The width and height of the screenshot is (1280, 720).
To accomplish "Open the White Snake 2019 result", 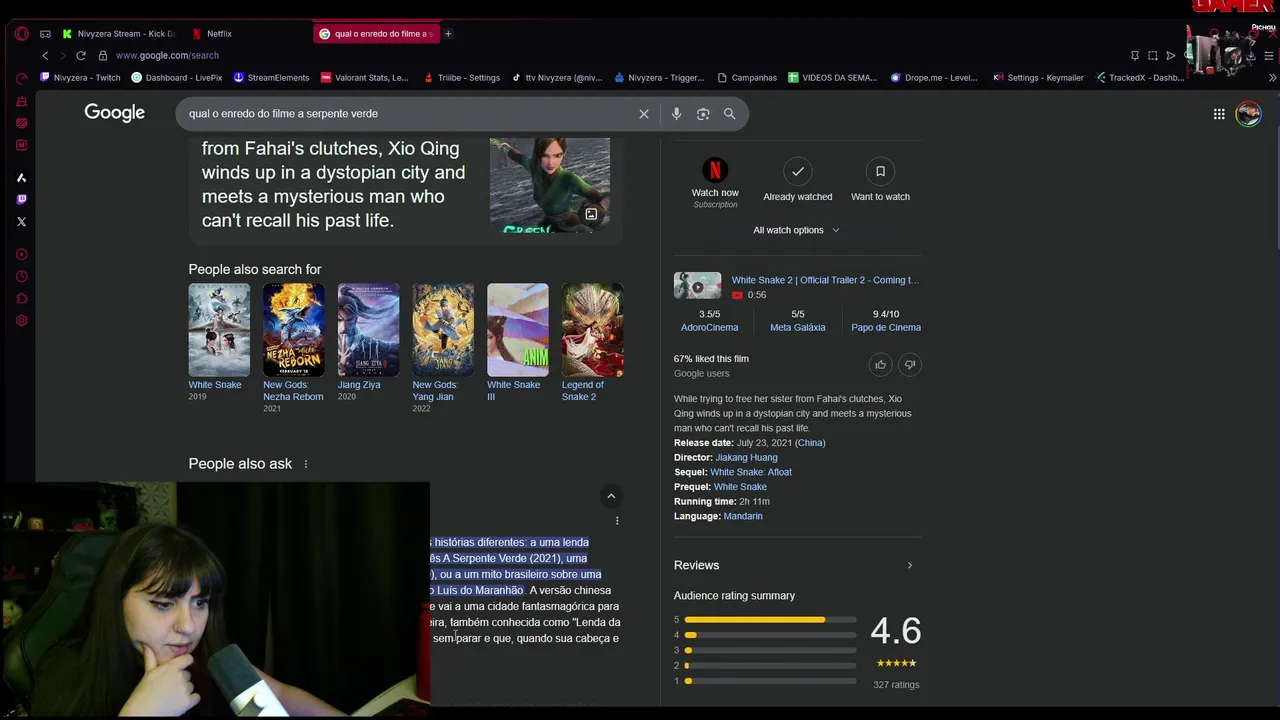I will 219,342.
